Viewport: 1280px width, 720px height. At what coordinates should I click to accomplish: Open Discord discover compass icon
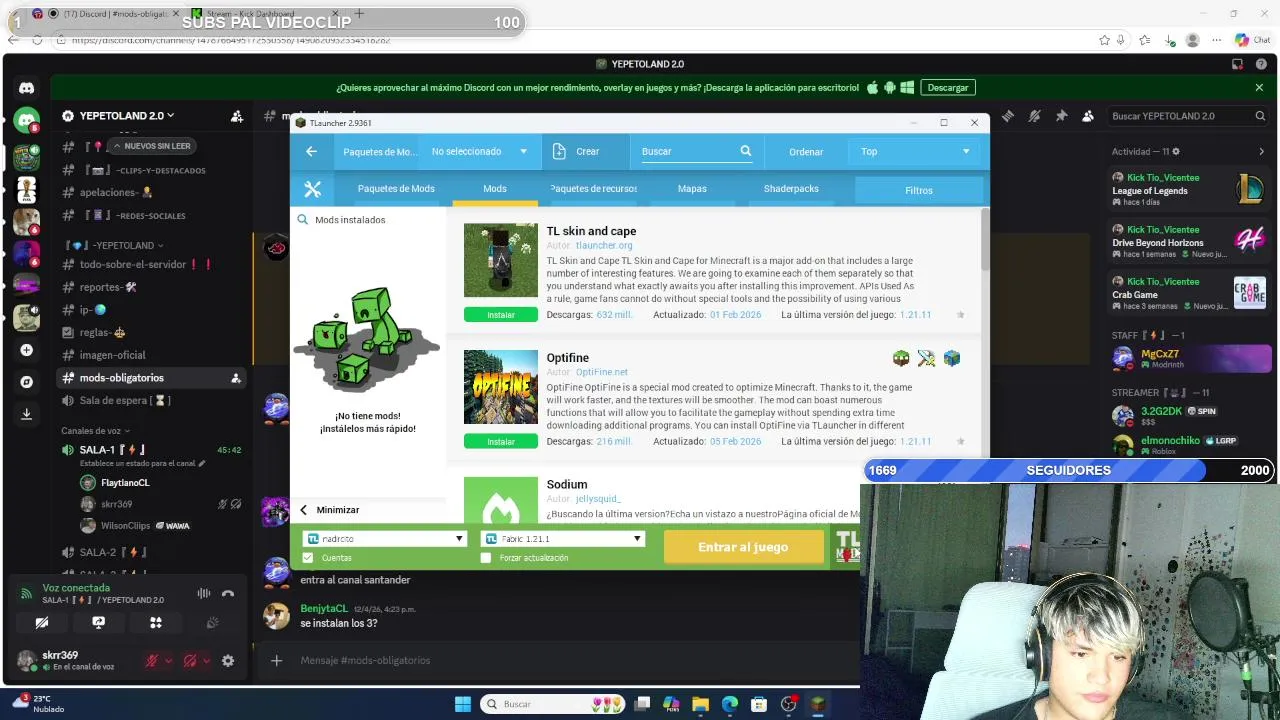coord(26,382)
